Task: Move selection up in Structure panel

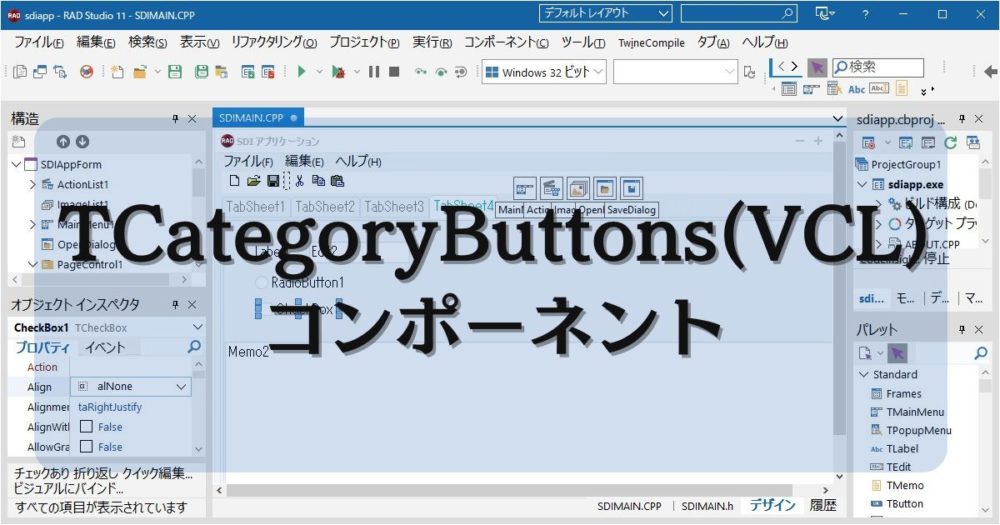Action: (63, 142)
